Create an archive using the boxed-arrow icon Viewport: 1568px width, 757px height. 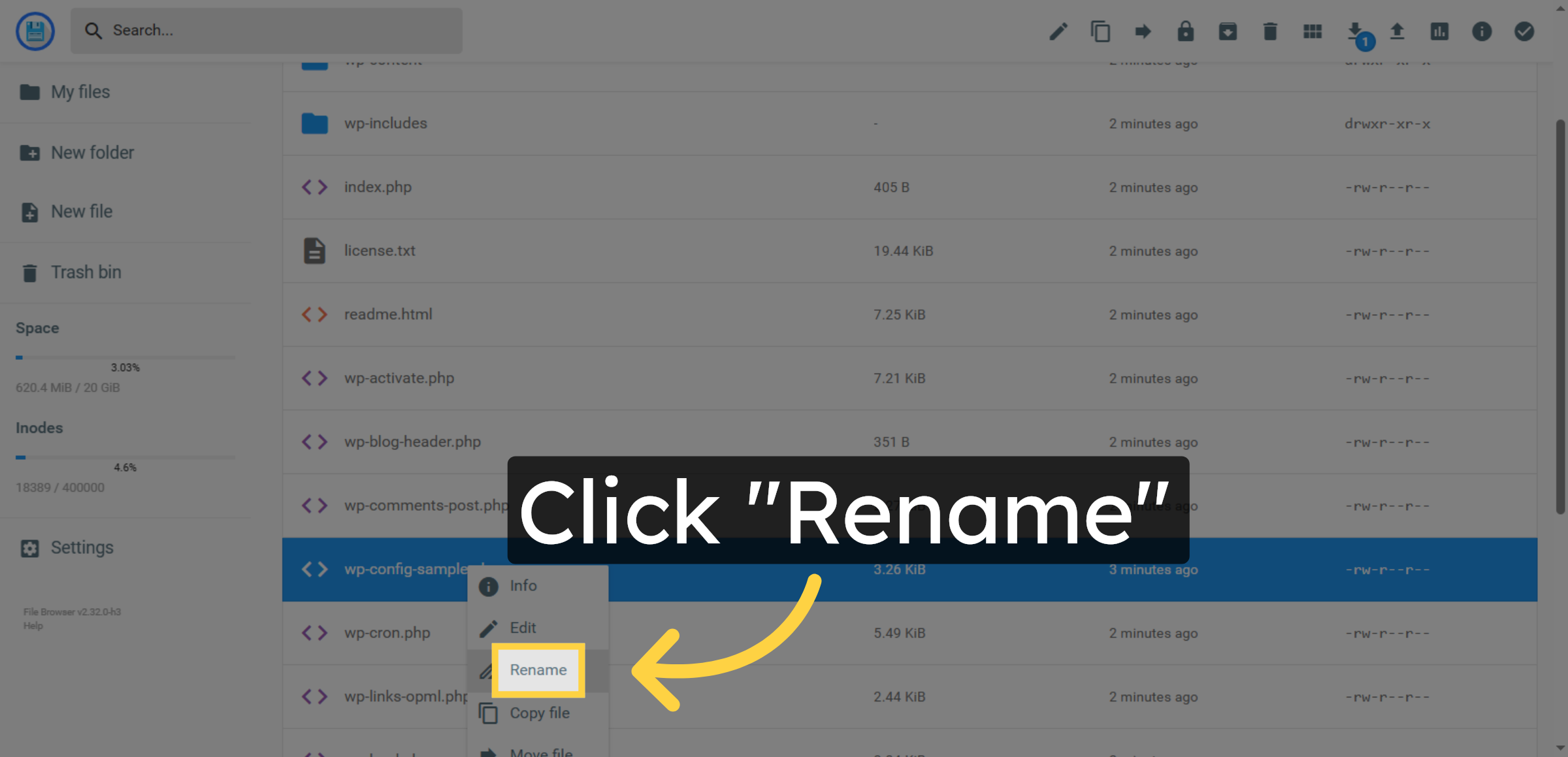pos(1228,31)
